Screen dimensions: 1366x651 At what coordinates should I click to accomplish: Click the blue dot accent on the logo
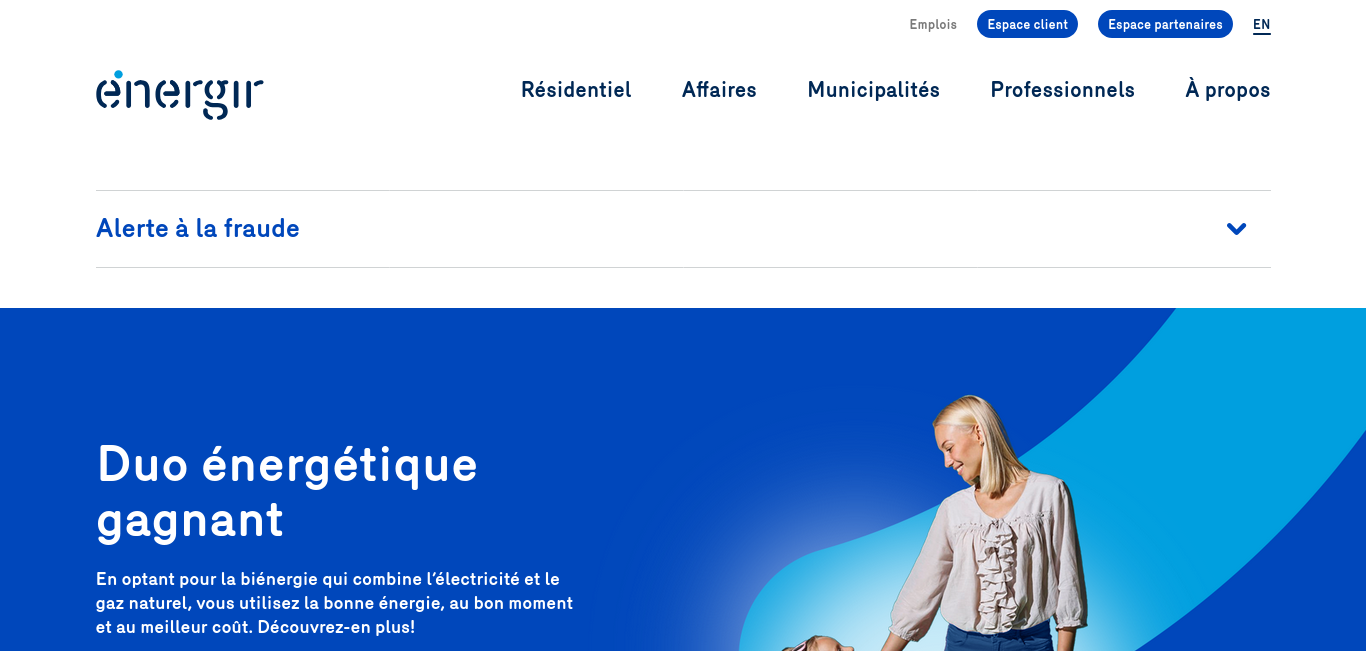click(x=118, y=74)
